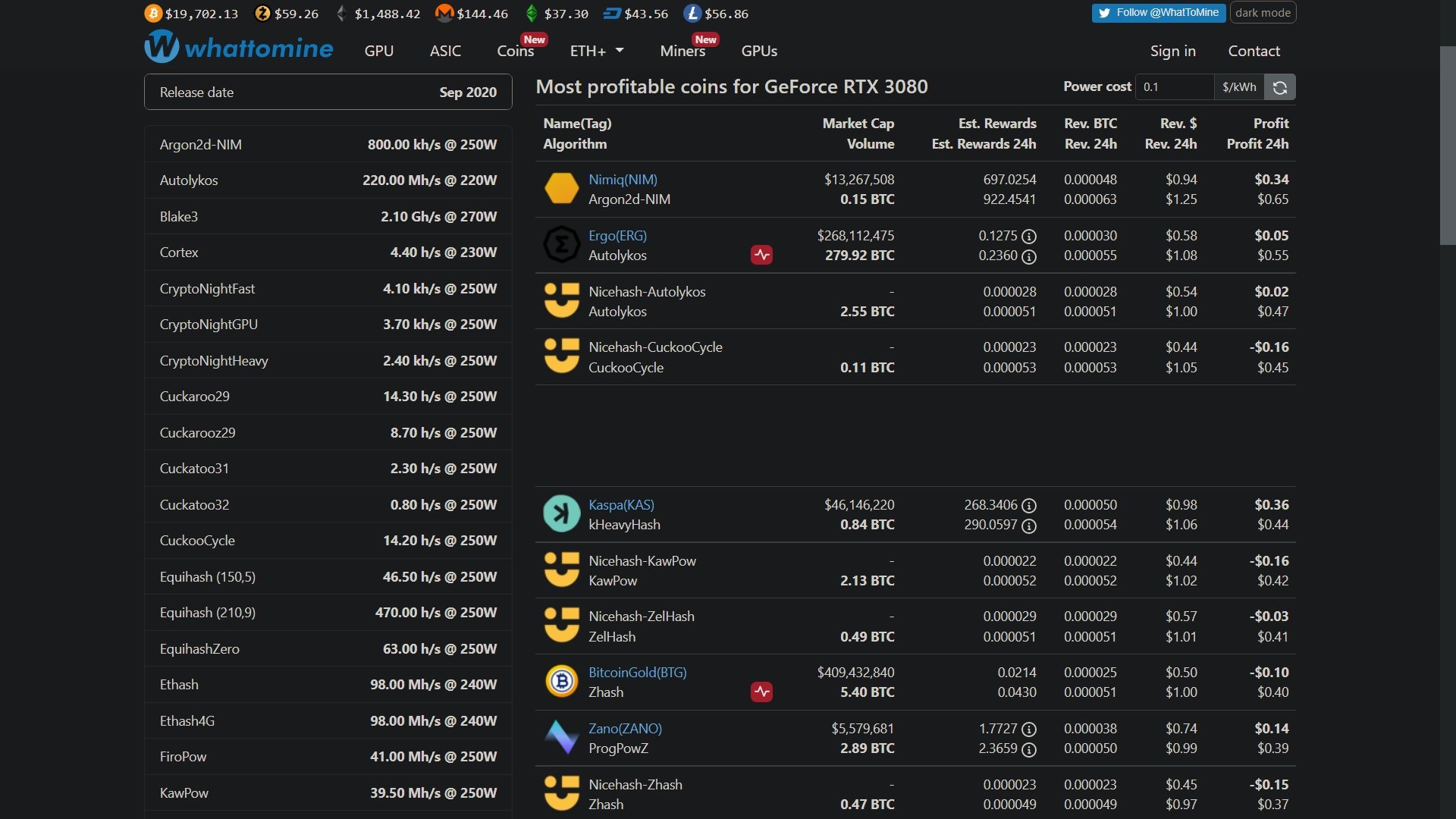The image size is (1456, 819).
Task: Click the Nimiq hexagon coin icon
Action: tap(562, 189)
